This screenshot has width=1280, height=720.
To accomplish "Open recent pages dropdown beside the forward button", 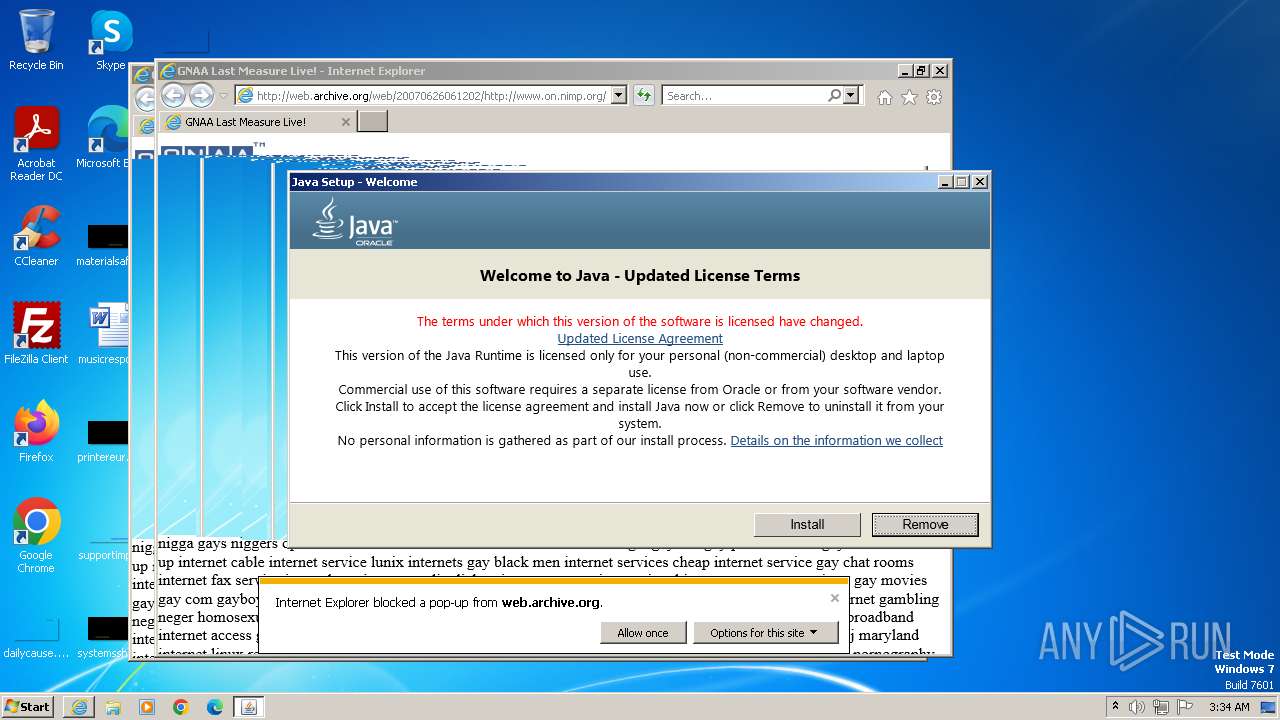I will pos(224,96).
